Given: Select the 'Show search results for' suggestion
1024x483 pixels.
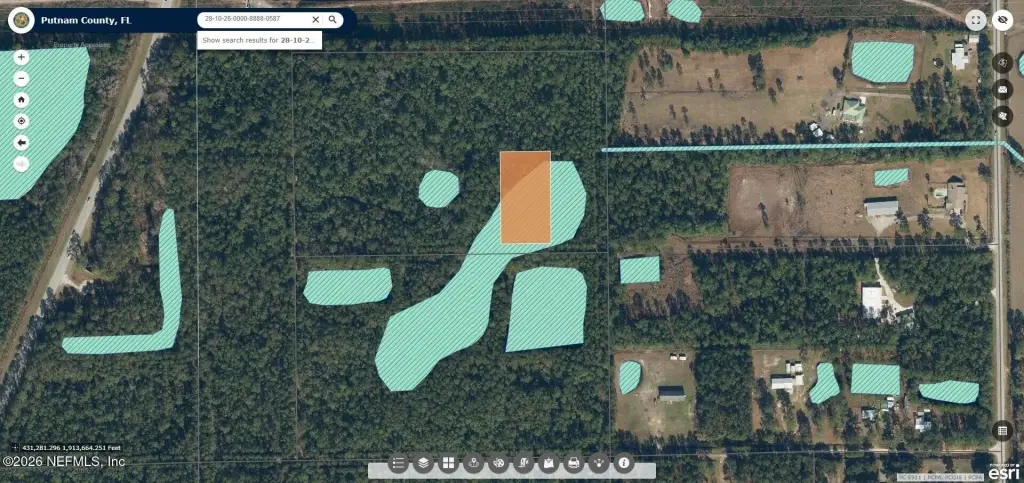Looking at the screenshot, I should pos(256,40).
